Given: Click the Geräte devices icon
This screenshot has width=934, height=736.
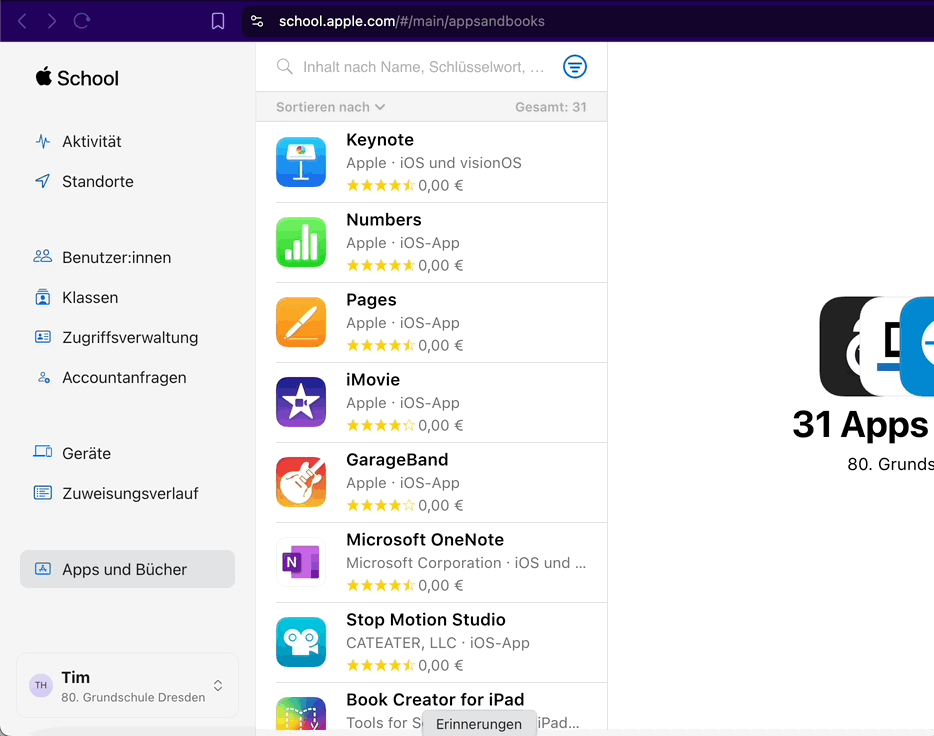Looking at the screenshot, I should [x=43, y=452].
